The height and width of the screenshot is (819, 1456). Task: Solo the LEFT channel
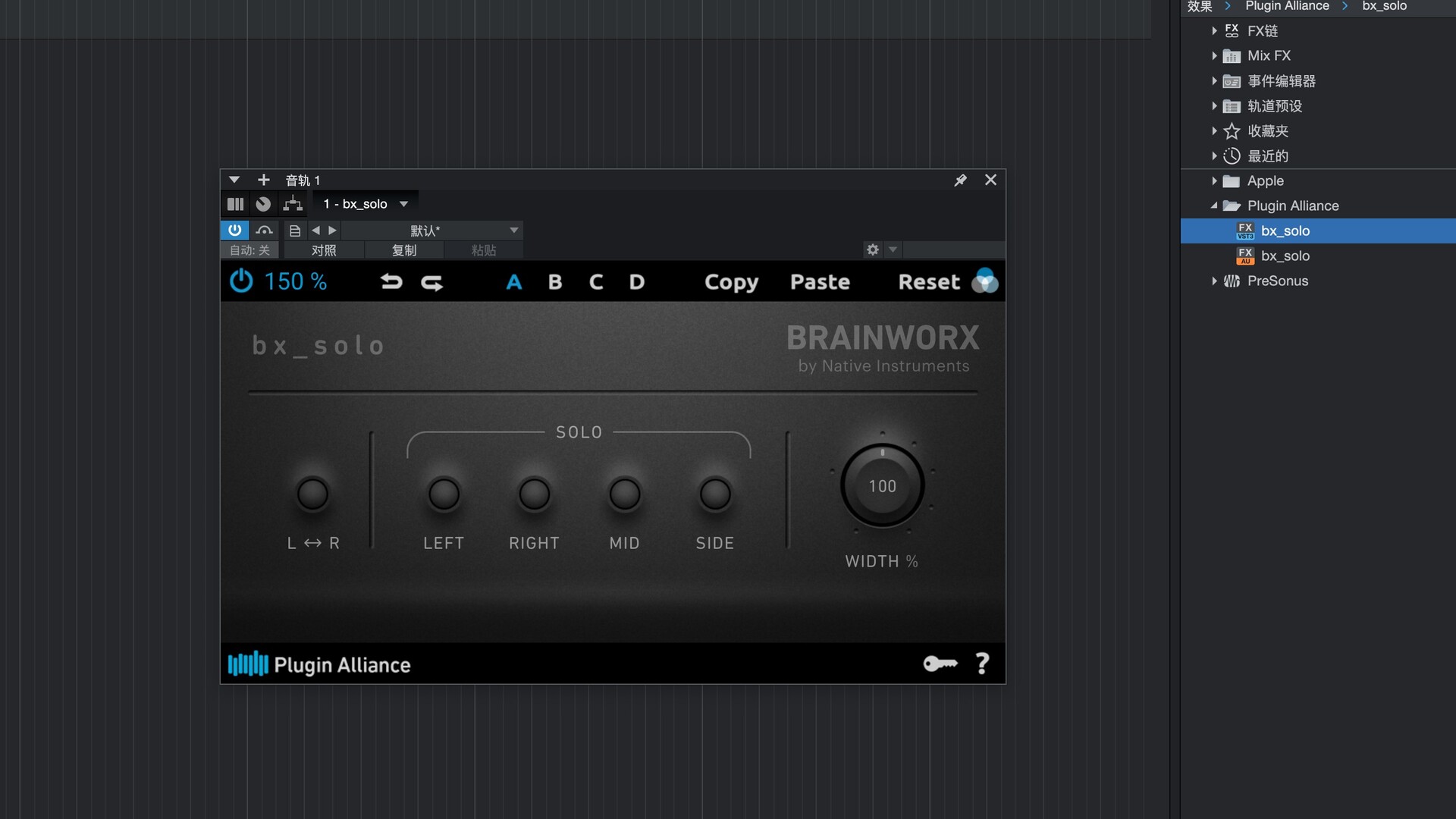(x=444, y=494)
